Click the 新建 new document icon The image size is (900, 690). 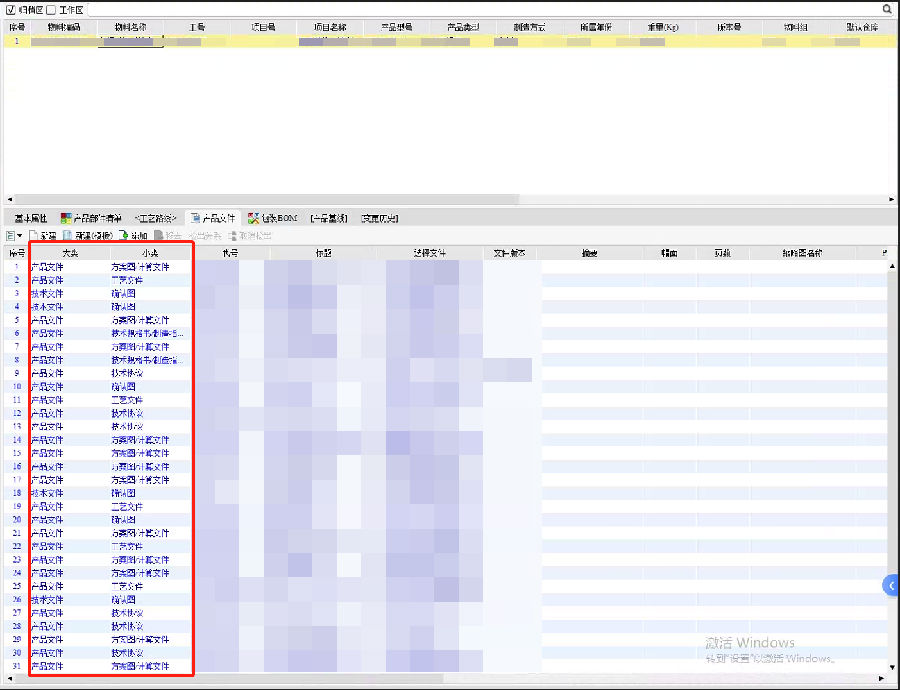pyautogui.click(x=33, y=236)
